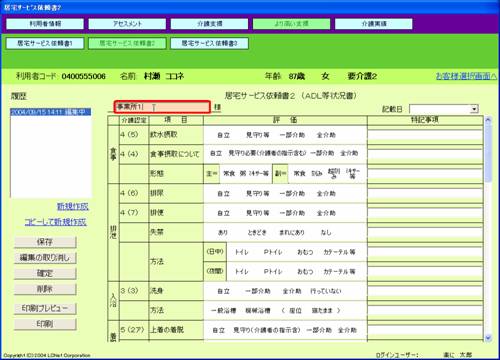Click the 確定 button
Screen dimensions: 500x360
[45, 273]
